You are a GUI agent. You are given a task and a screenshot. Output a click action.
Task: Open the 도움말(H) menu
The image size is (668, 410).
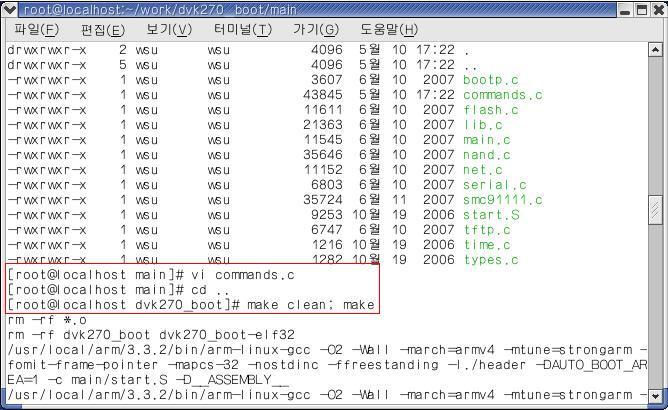click(389, 29)
